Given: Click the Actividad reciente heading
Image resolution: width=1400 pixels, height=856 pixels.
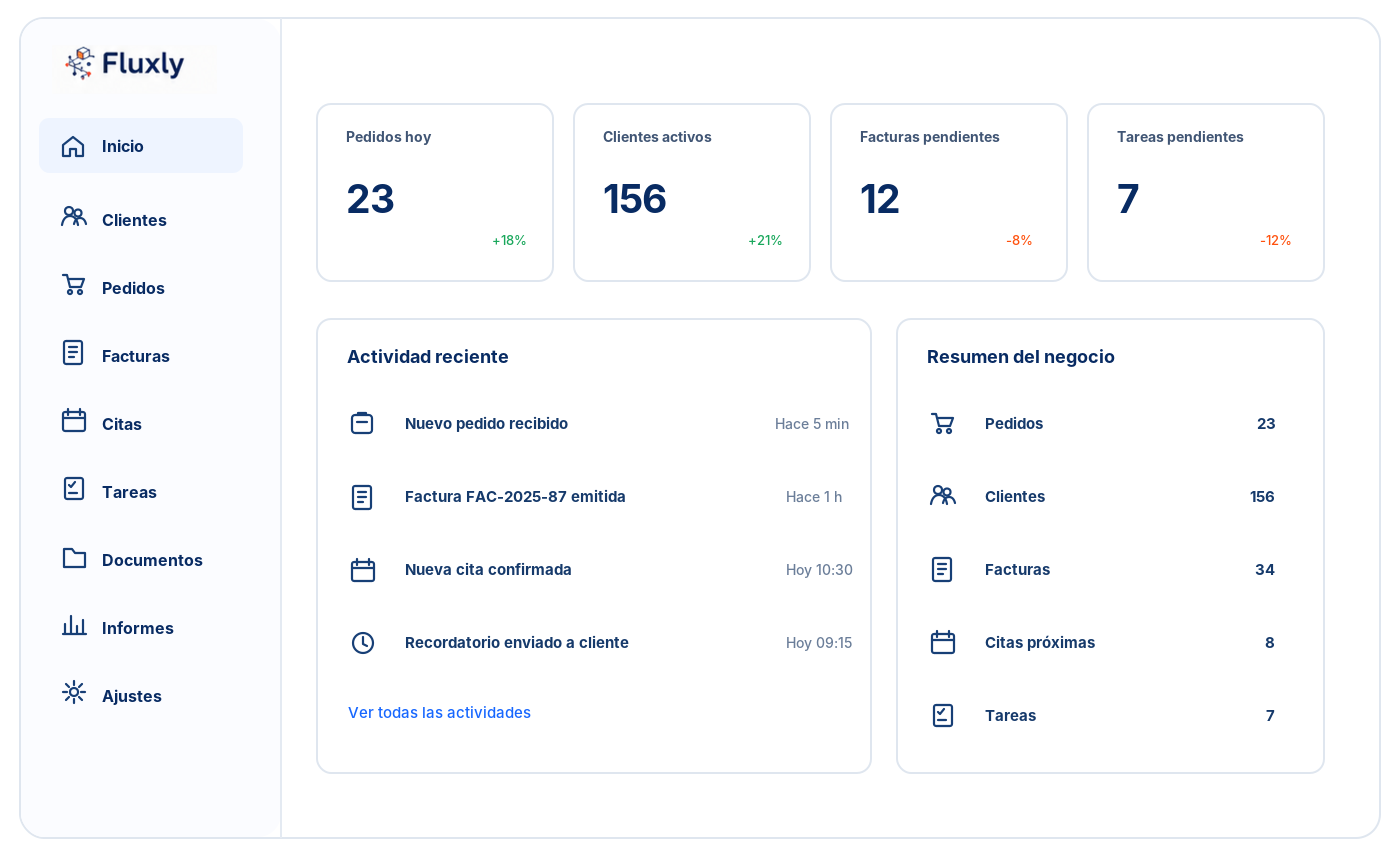Looking at the screenshot, I should tap(428, 357).
